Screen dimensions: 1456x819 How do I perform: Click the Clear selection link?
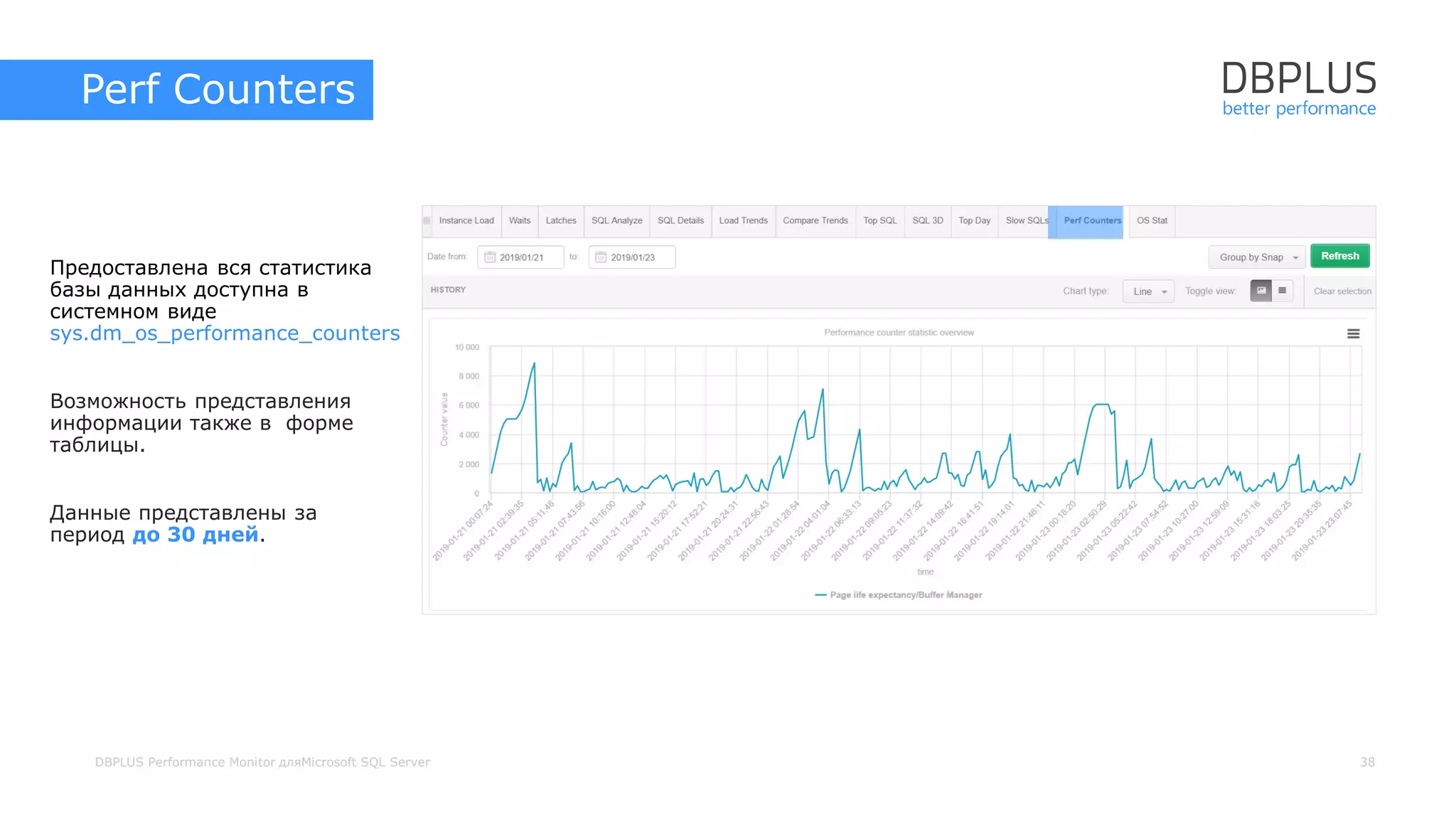click(x=1342, y=291)
